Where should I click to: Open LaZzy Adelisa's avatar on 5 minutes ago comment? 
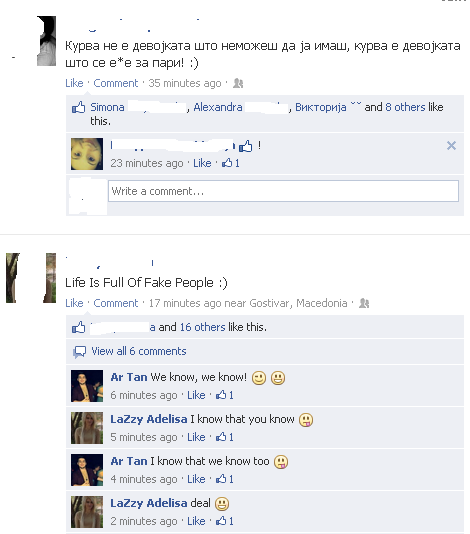[87, 428]
